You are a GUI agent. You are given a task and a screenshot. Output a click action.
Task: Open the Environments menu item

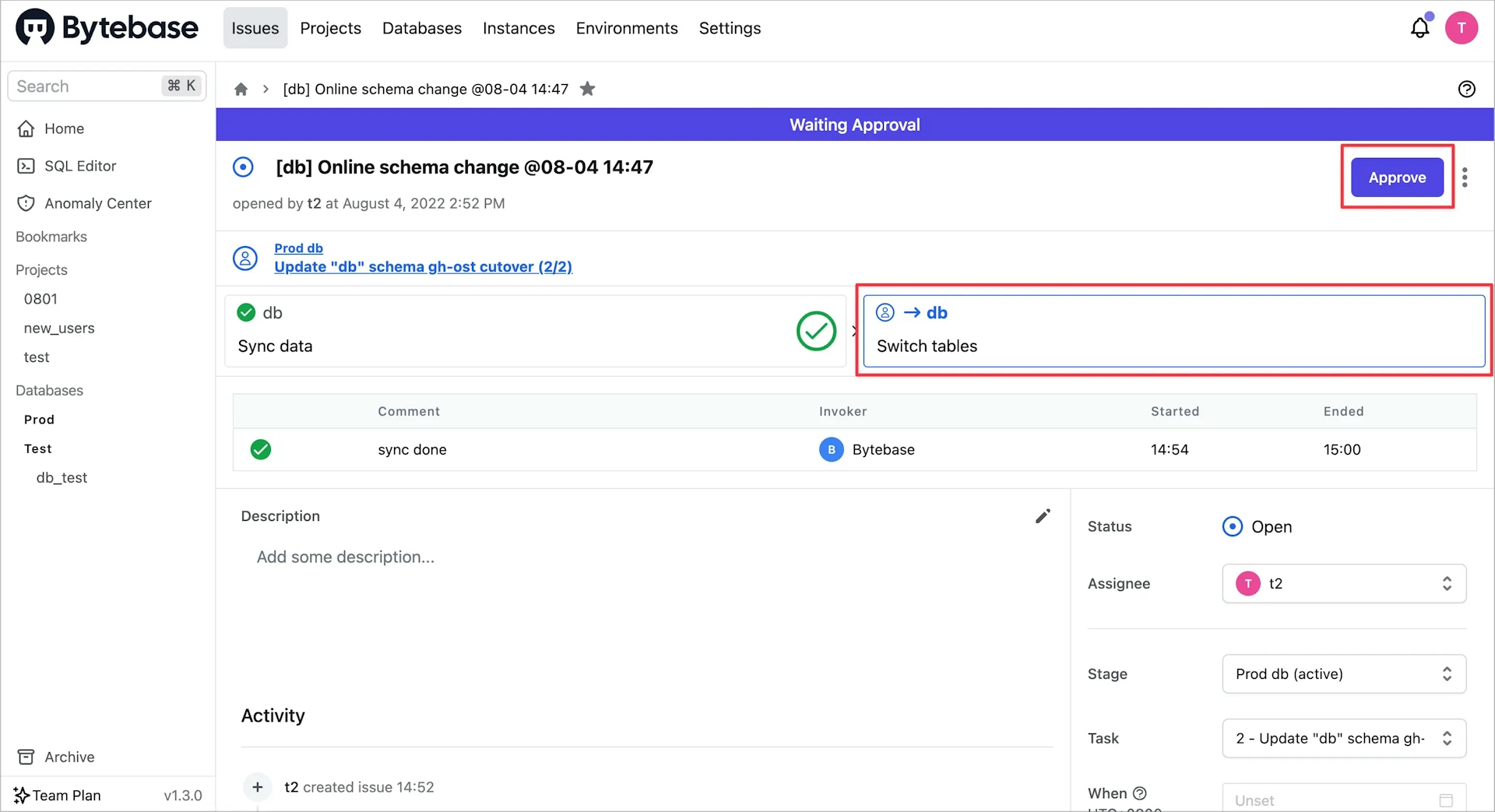(626, 29)
